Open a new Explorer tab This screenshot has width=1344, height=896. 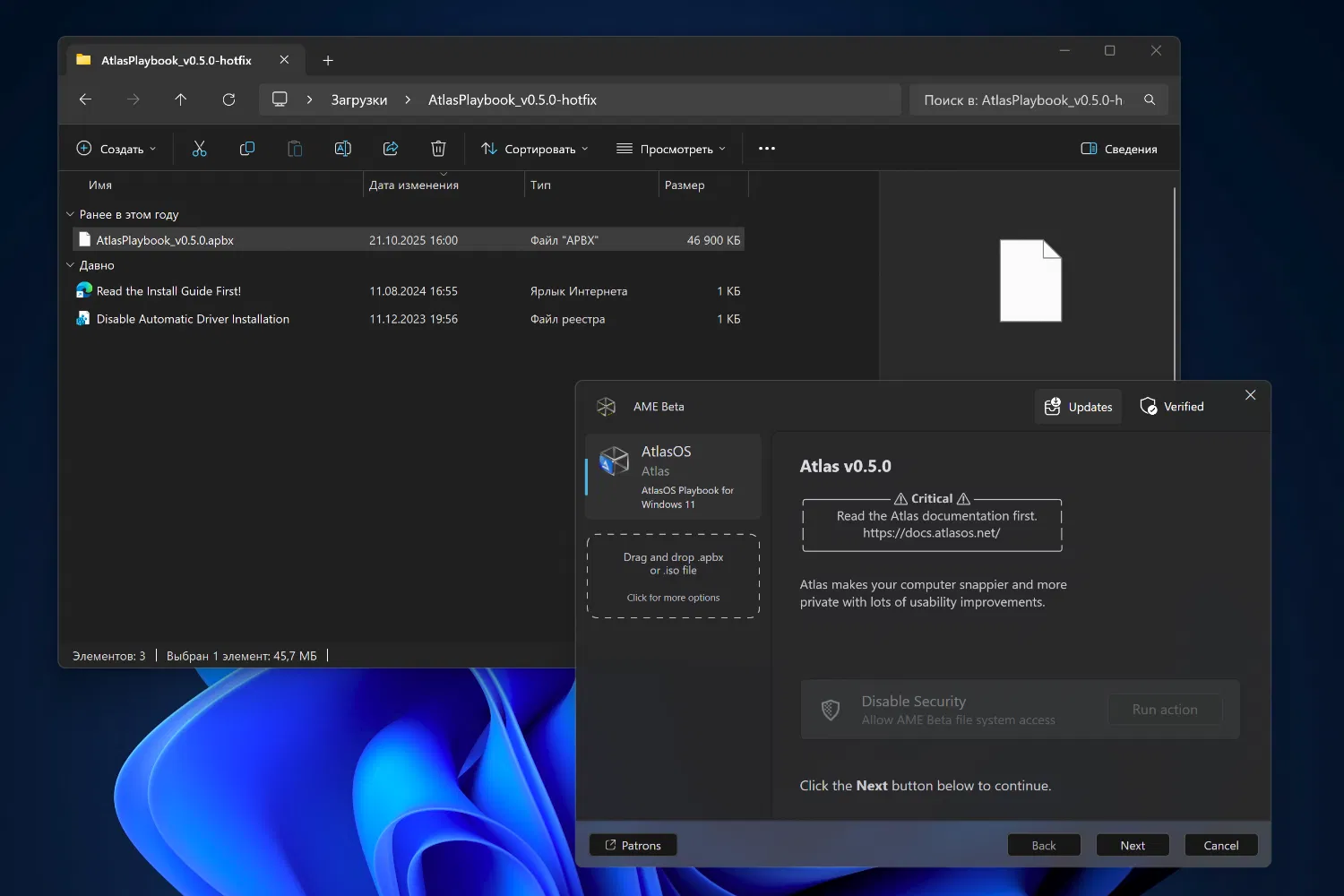pyautogui.click(x=328, y=60)
